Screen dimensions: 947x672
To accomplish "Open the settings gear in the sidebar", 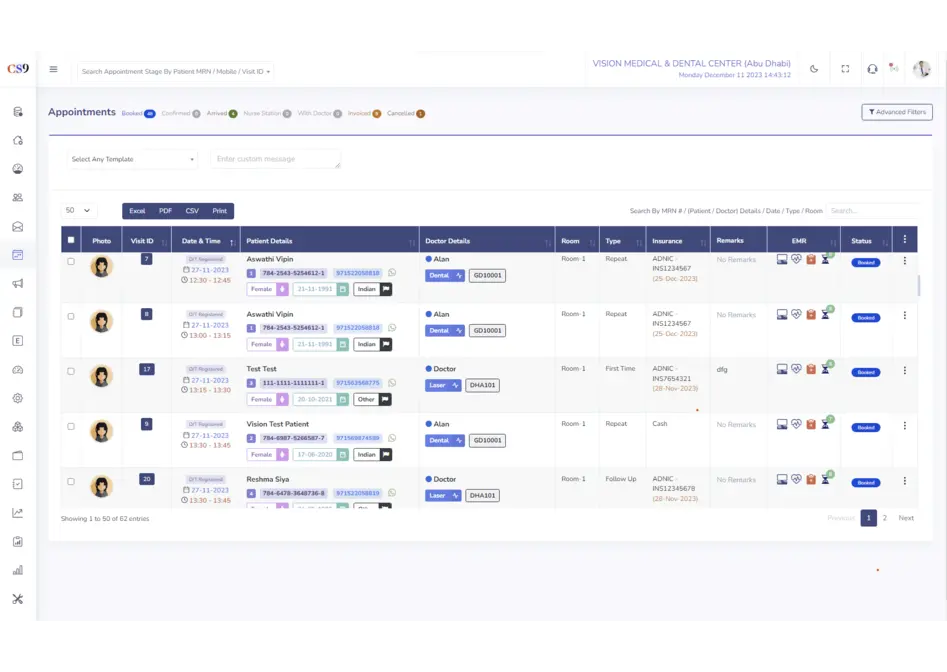I will 17,398.
